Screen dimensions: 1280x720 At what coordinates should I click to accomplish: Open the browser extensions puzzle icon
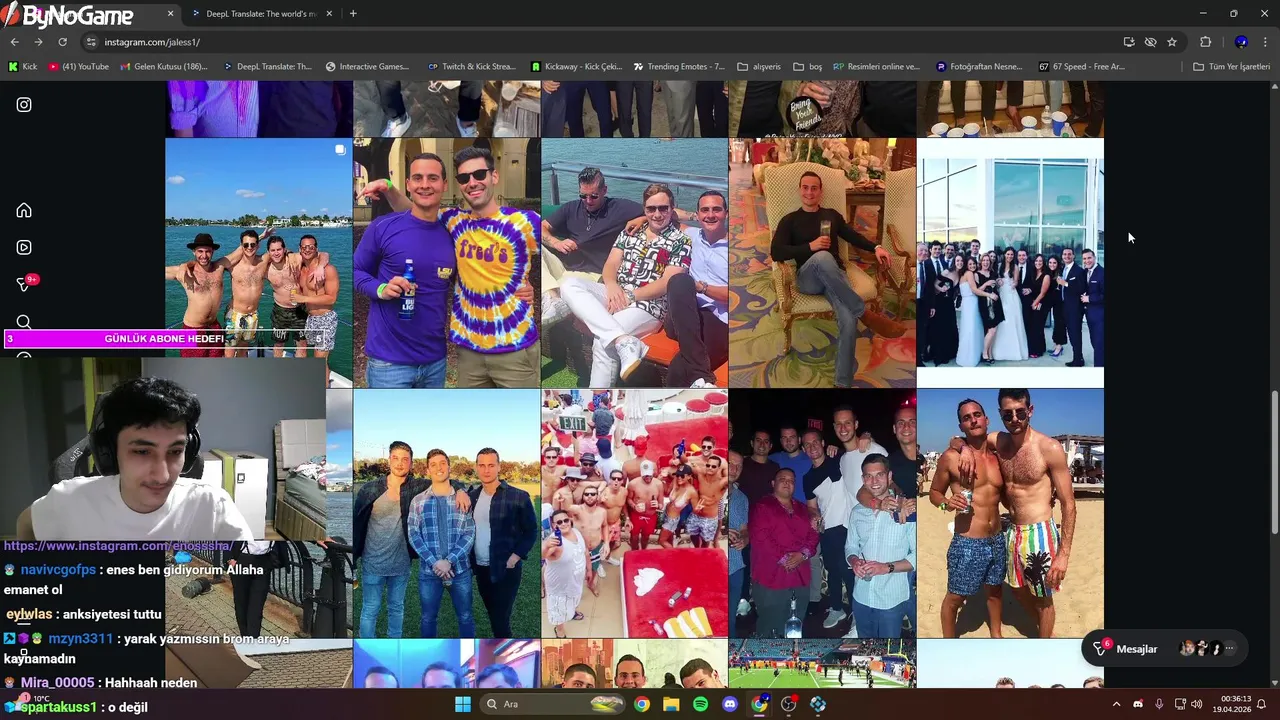(x=1205, y=42)
